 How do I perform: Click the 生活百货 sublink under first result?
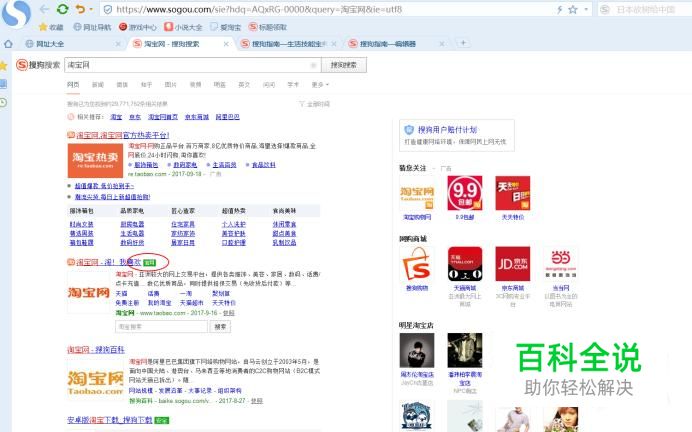pos(224,165)
